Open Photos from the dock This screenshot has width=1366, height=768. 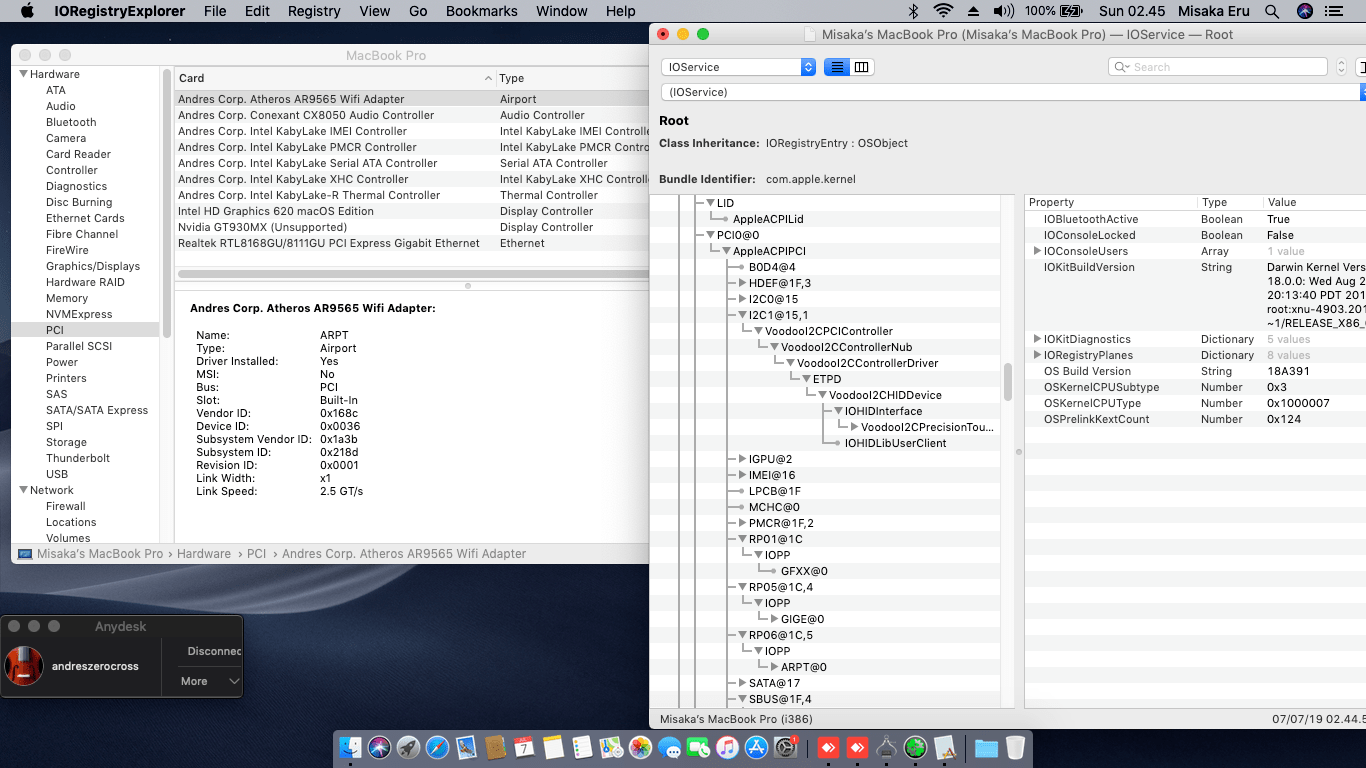[640, 748]
